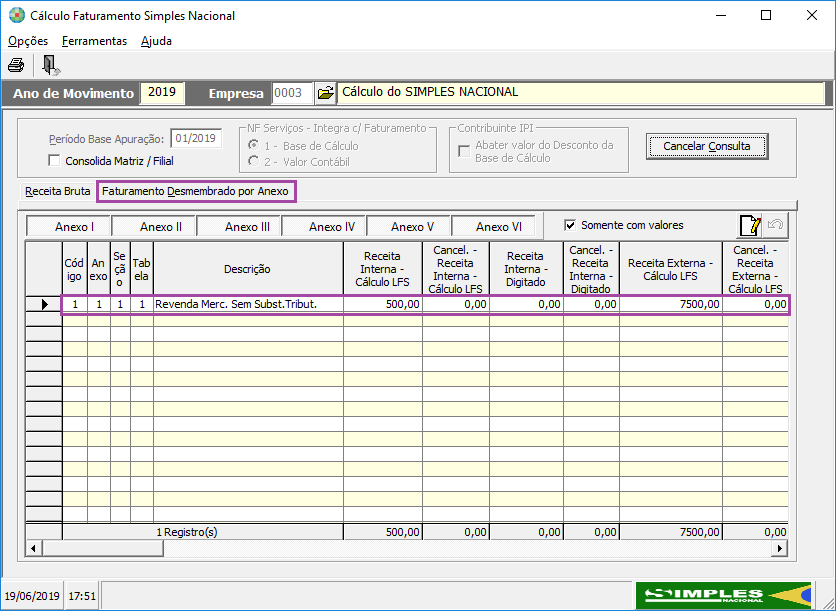
Task: Click Receita Interna - Cálculo LFS header
Action: (383, 269)
